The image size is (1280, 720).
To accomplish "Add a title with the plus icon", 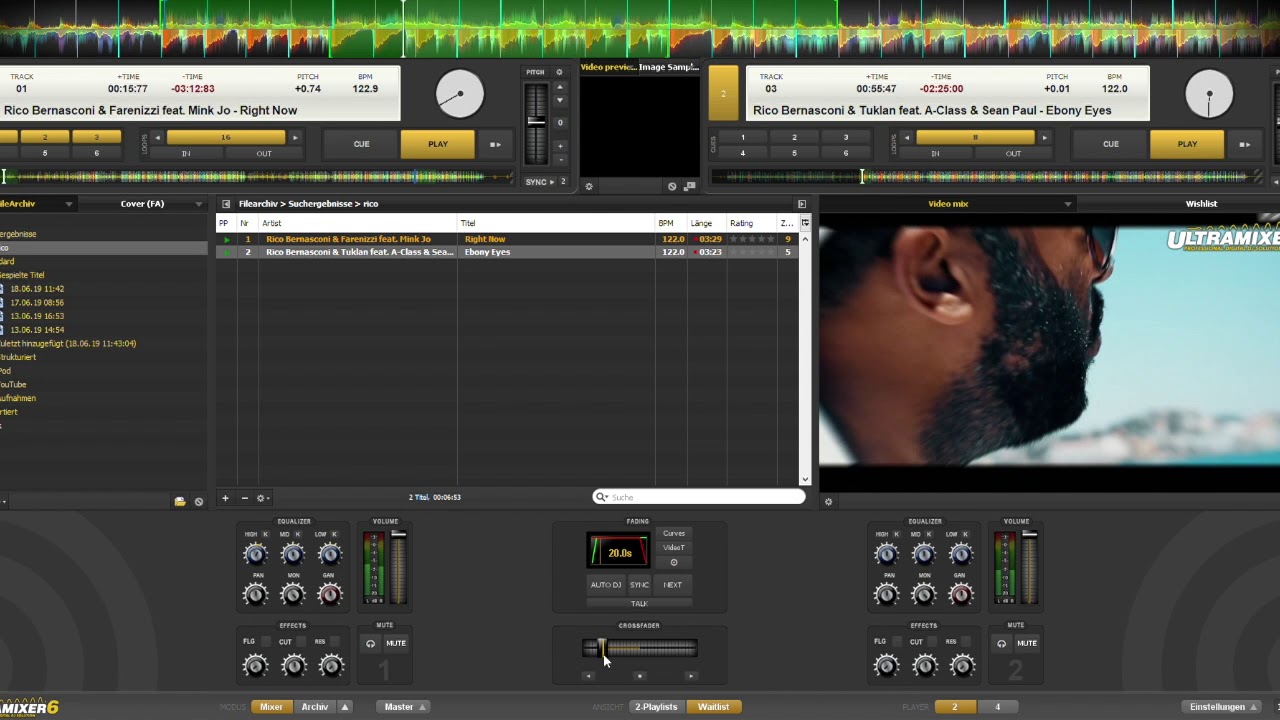I will coord(225,498).
